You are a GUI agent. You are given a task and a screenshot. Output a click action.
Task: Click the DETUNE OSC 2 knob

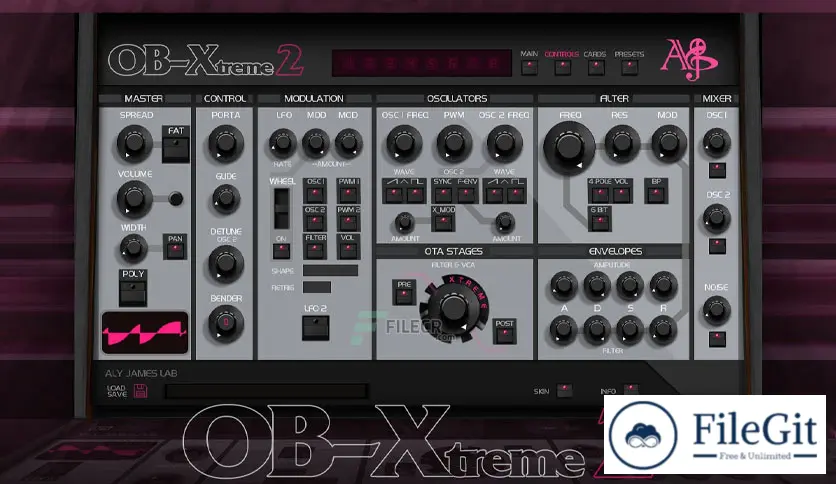pos(226,263)
